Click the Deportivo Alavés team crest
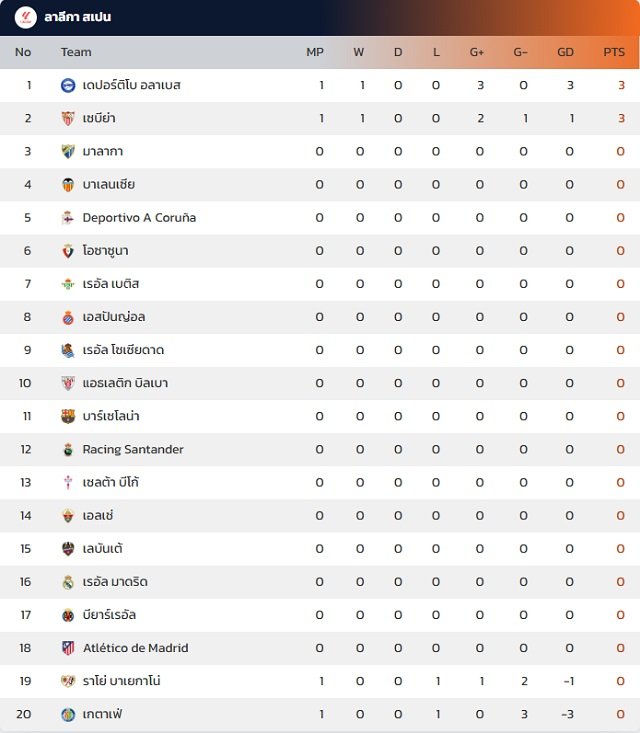 click(x=68, y=85)
